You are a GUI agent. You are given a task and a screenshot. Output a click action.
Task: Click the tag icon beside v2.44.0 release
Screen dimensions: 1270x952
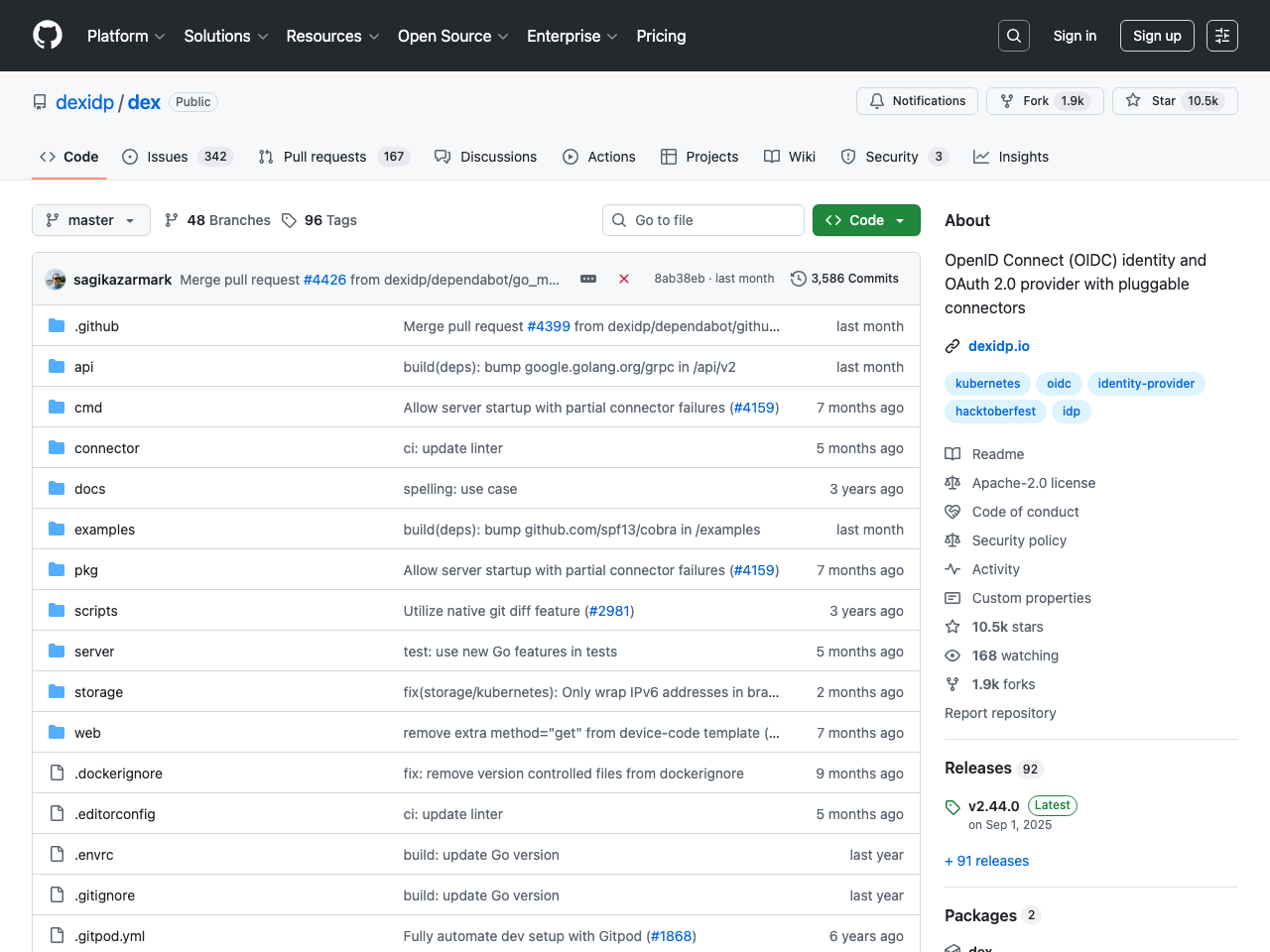pyautogui.click(x=952, y=805)
